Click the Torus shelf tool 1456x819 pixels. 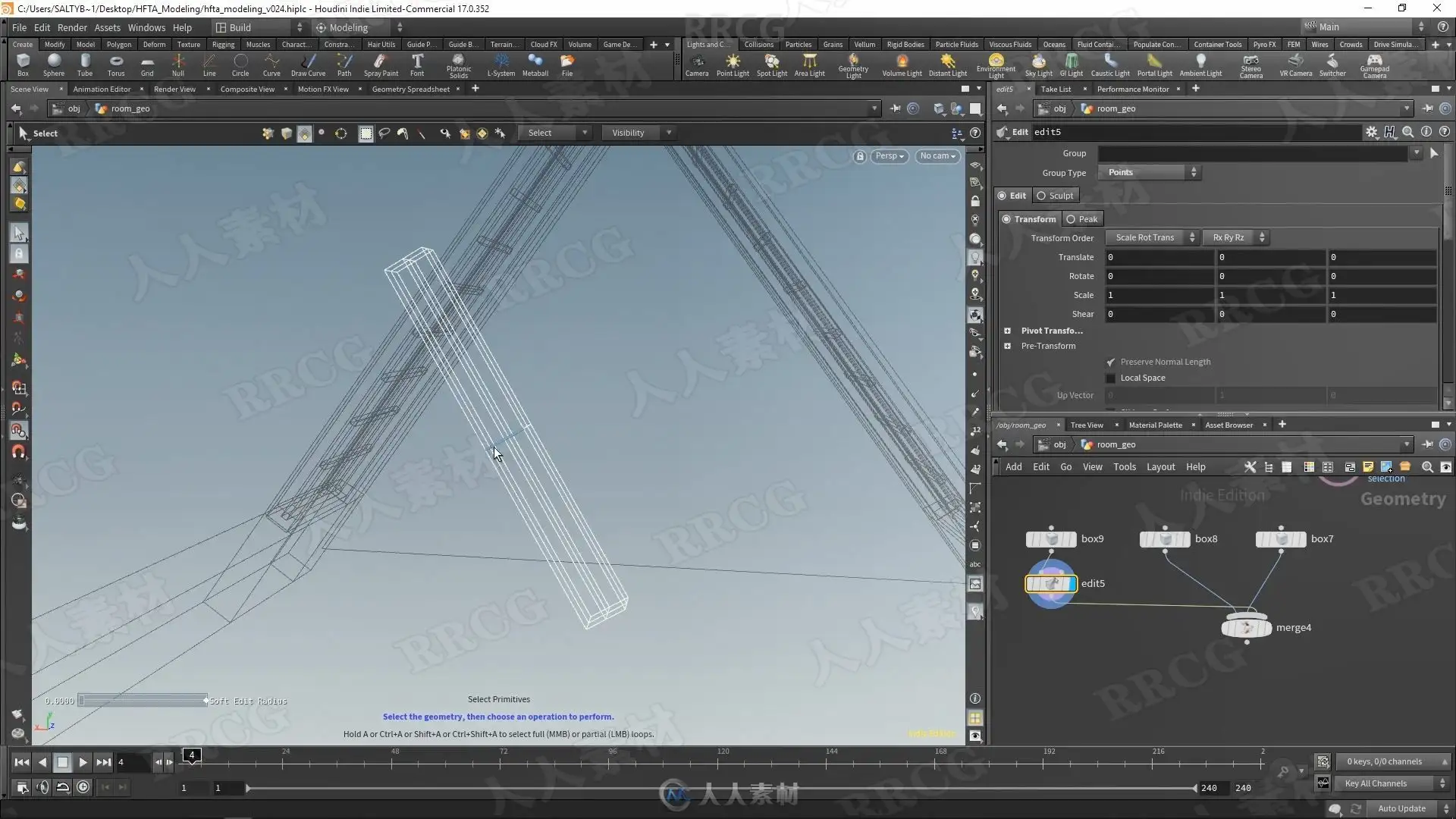coord(116,64)
